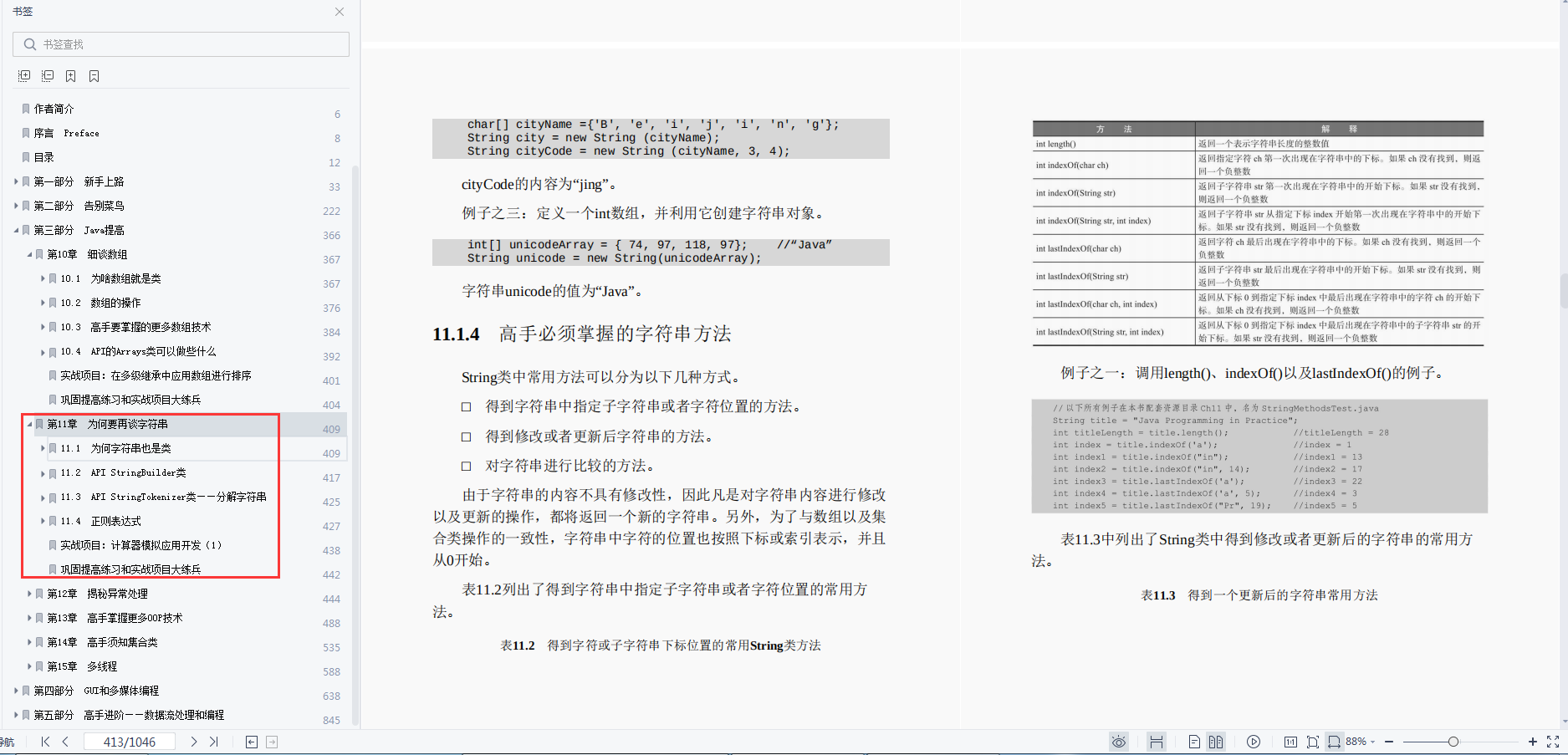Toggle eye protection mode icon
Image resolution: width=1568 pixels, height=755 pixels.
click(1119, 742)
